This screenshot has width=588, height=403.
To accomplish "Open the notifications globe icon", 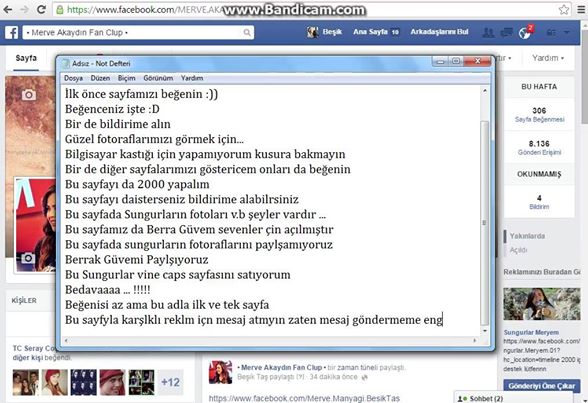I will (x=525, y=33).
